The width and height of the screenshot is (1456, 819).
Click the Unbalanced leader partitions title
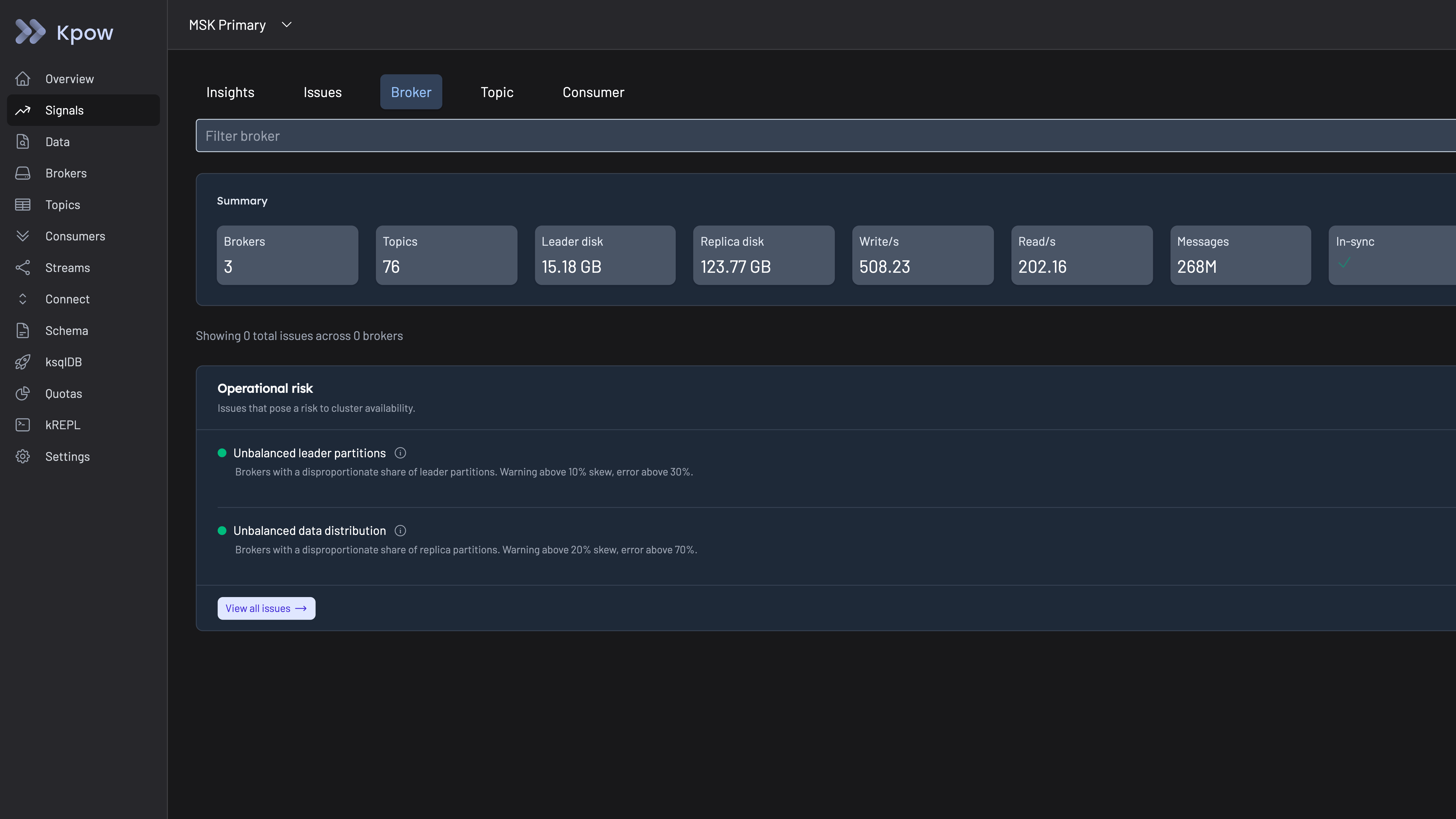(x=309, y=453)
